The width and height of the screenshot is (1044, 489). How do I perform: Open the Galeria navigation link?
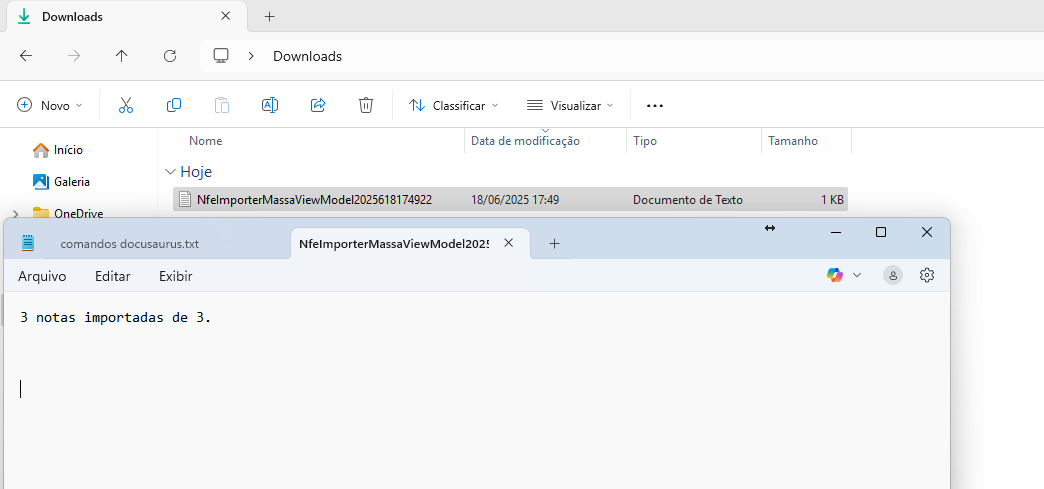[71, 182]
